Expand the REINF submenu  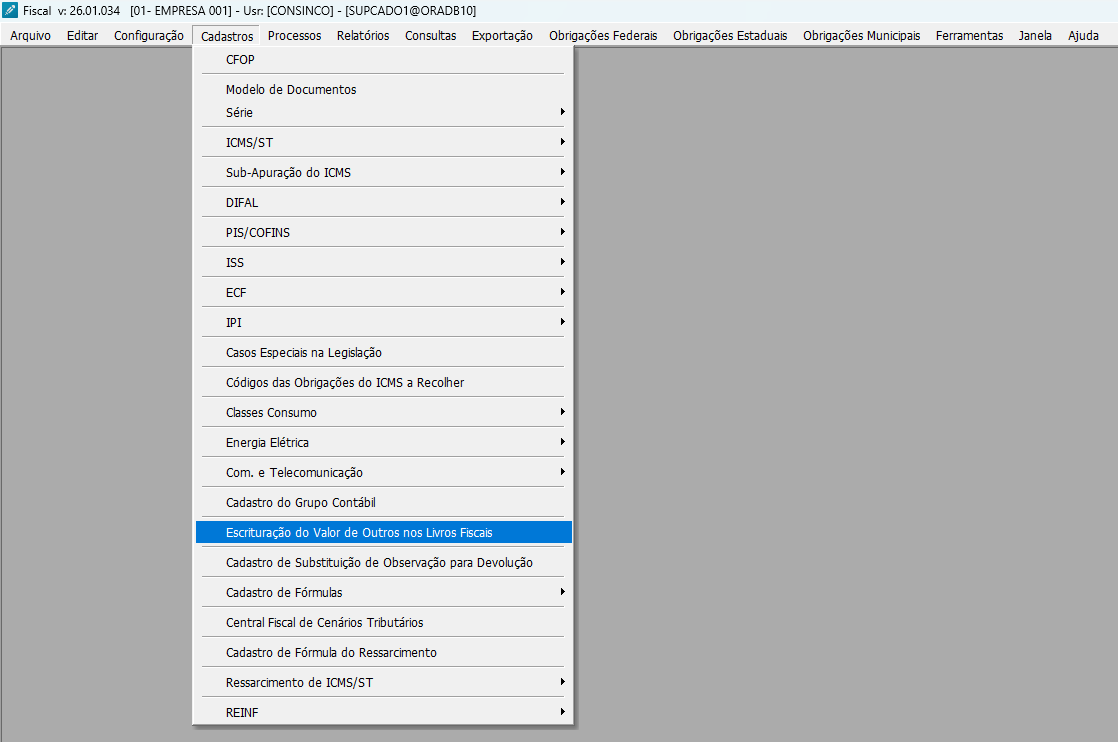[x=384, y=711]
